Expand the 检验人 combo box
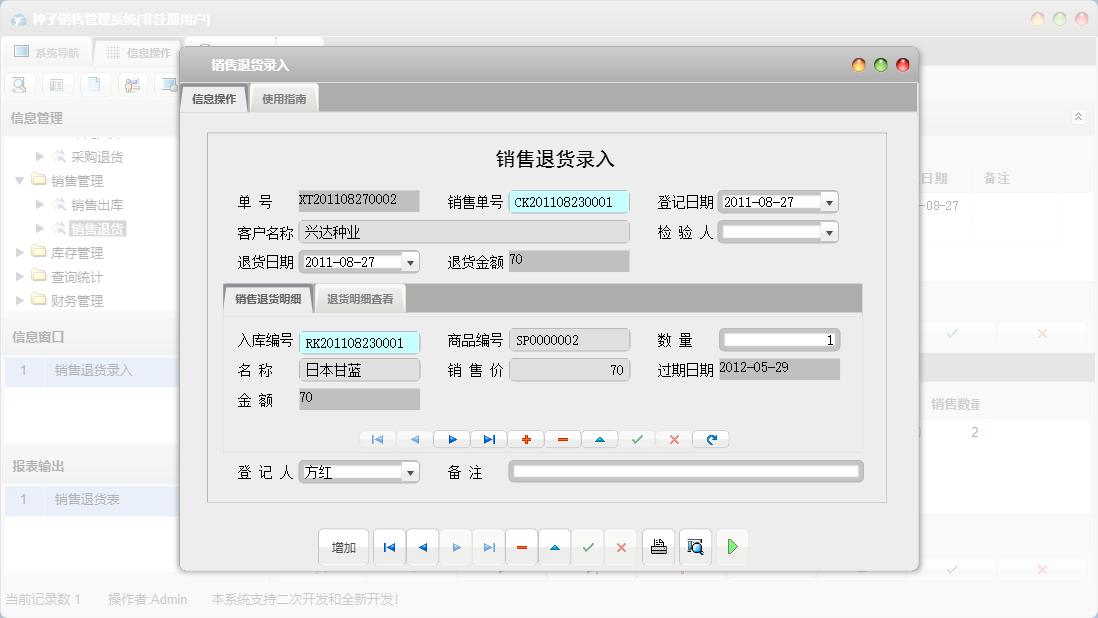 [828, 232]
